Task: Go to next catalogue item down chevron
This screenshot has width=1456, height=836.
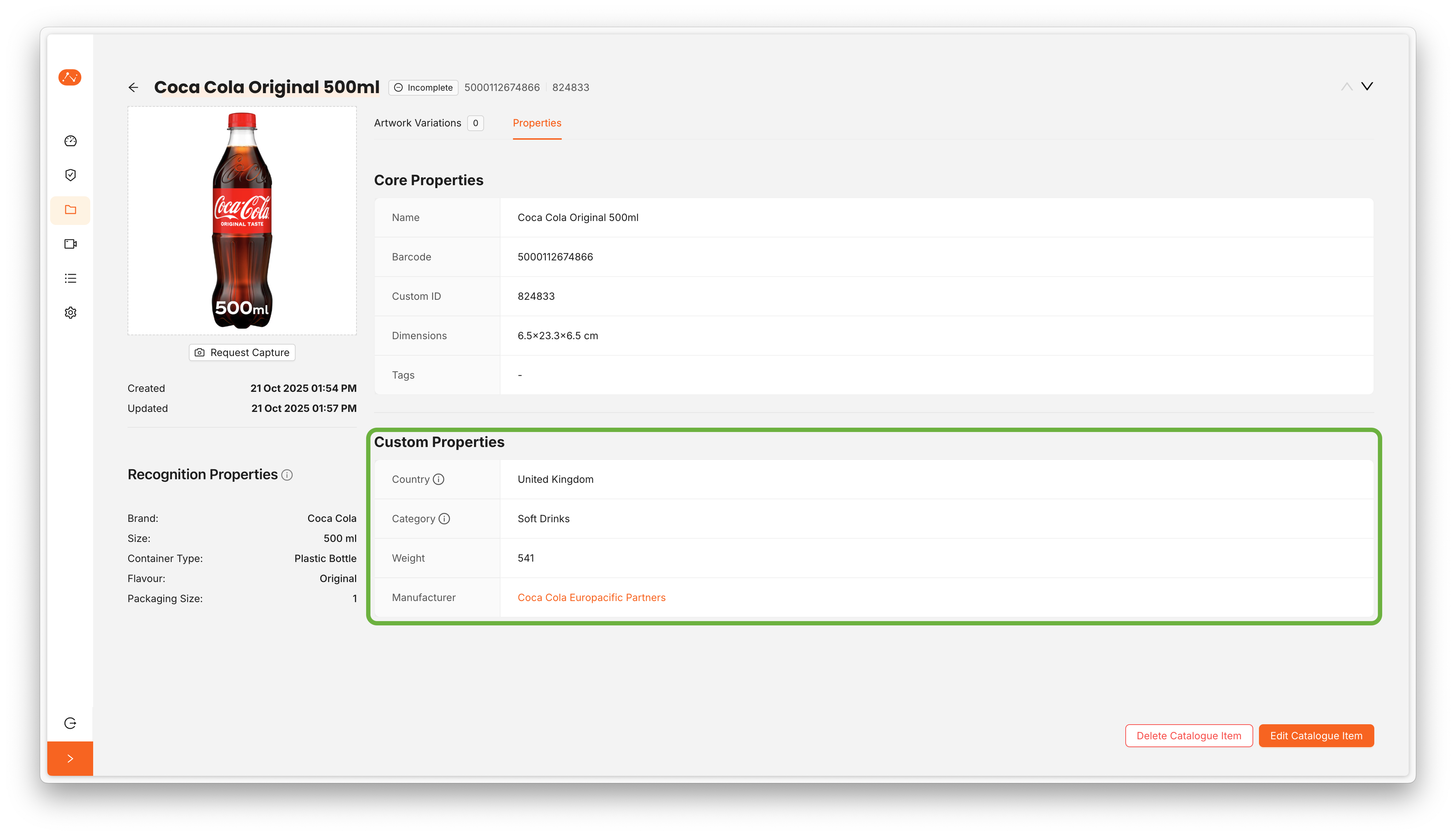Action: point(1367,86)
